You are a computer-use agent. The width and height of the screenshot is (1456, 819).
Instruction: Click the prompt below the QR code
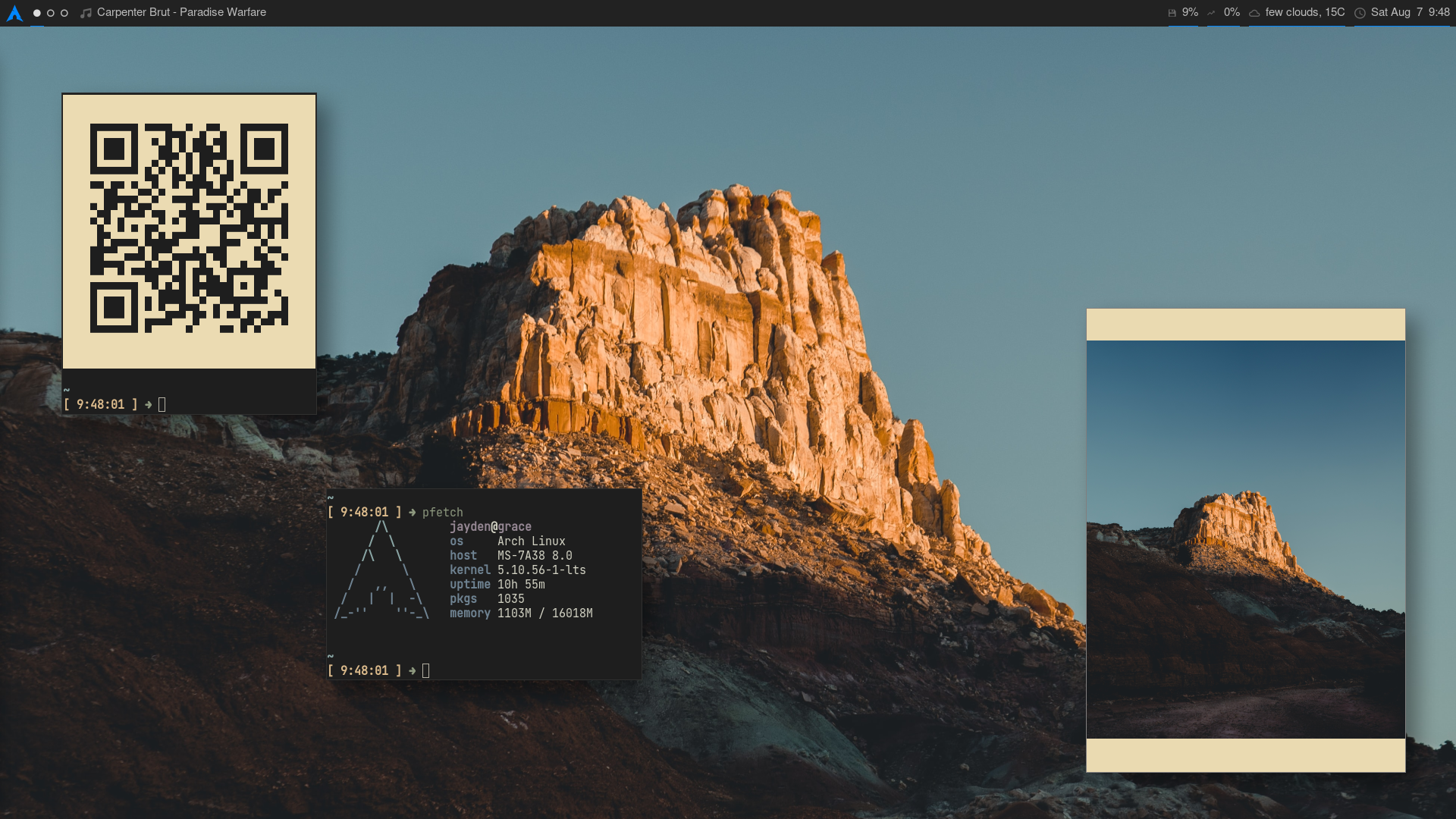coord(114,404)
